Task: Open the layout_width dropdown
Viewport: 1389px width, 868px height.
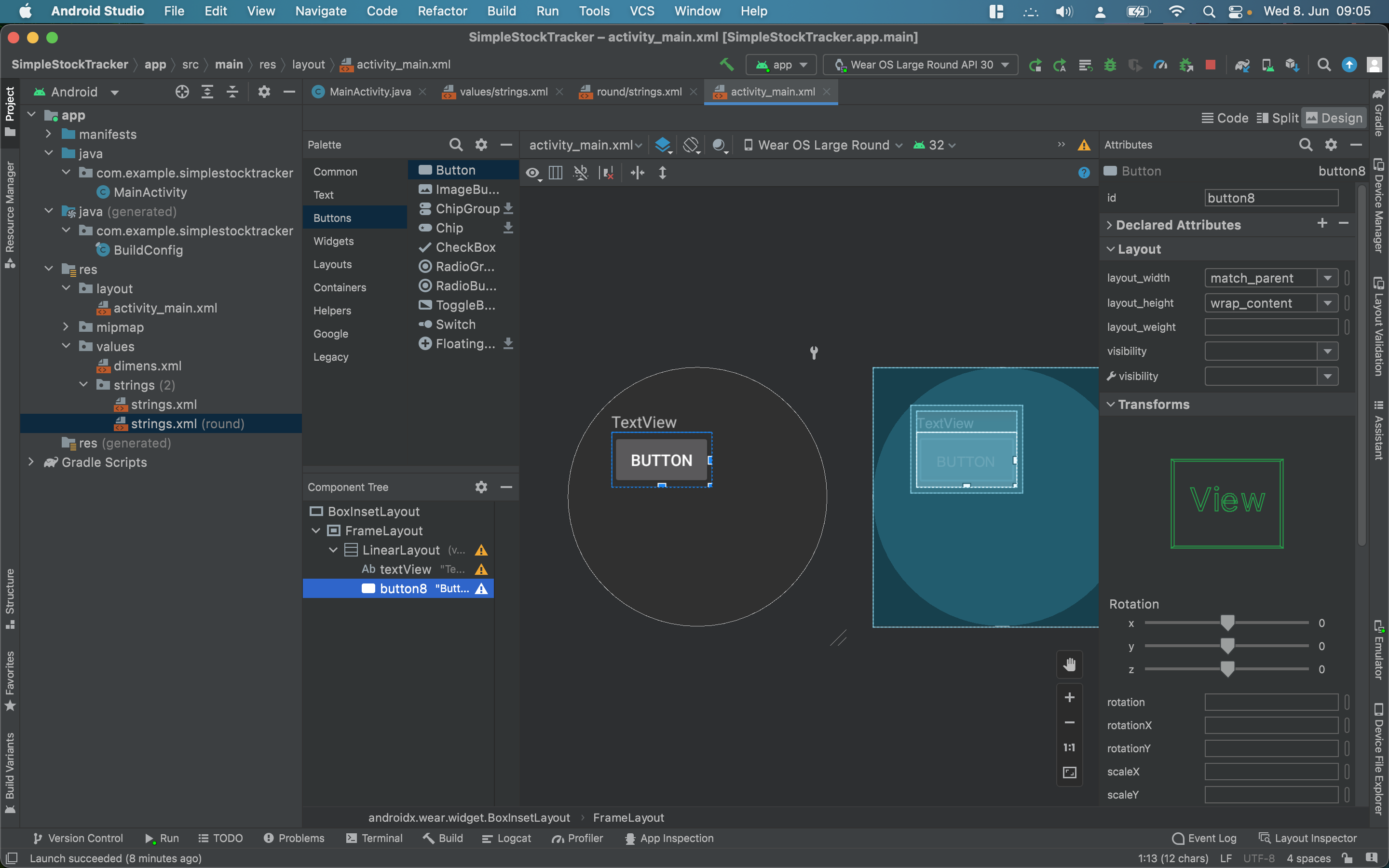Action: pos(1327,278)
